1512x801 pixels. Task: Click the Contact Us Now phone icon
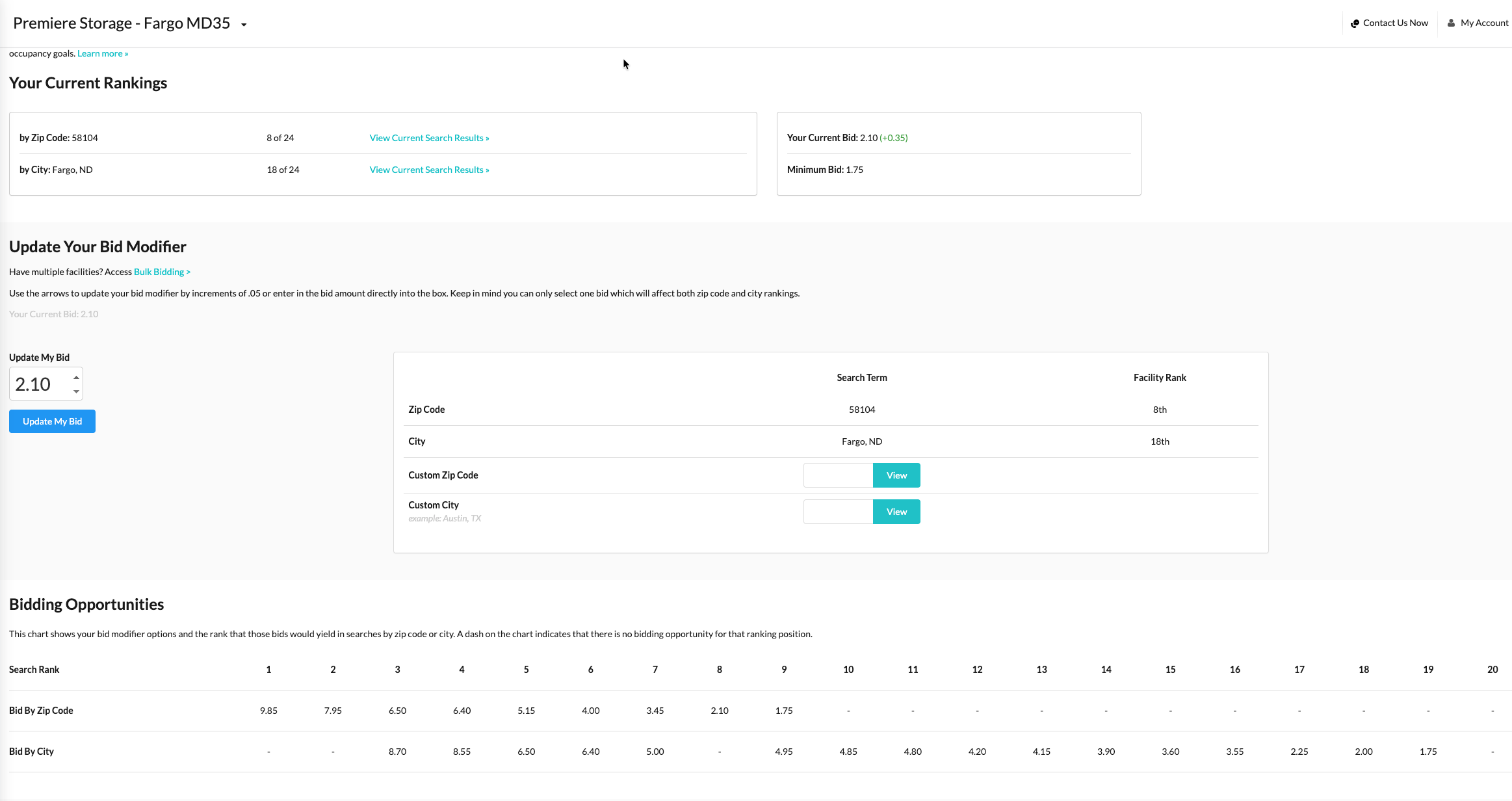pyautogui.click(x=1355, y=23)
